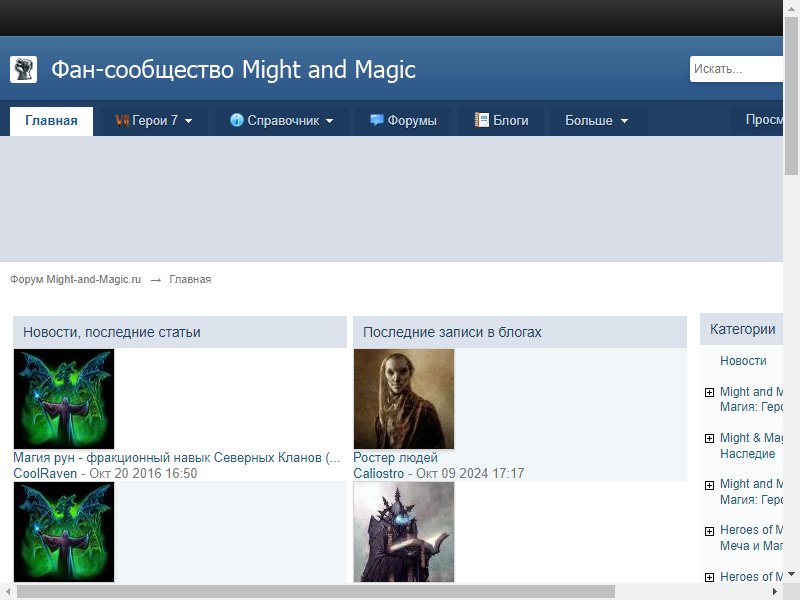Click the date Окт 09 2024 17:17
The height and width of the screenshot is (600, 800).
(470, 473)
